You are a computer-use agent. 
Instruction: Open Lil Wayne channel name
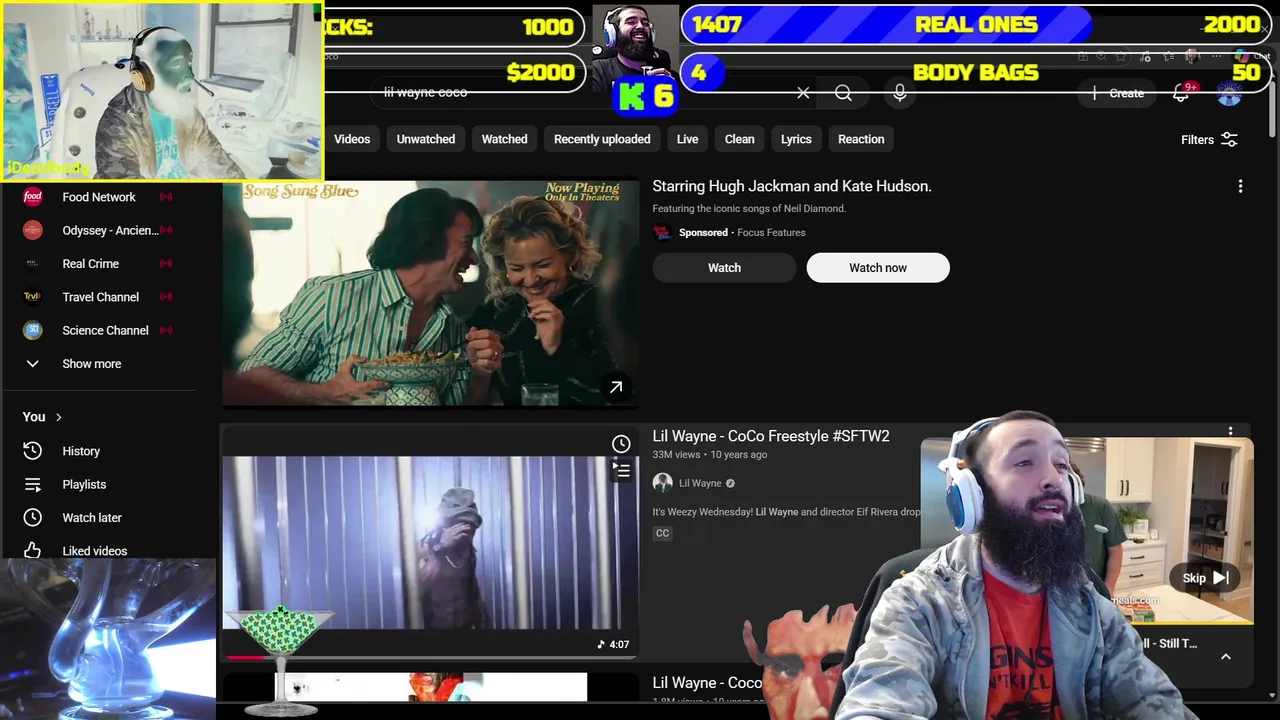pos(700,483)
